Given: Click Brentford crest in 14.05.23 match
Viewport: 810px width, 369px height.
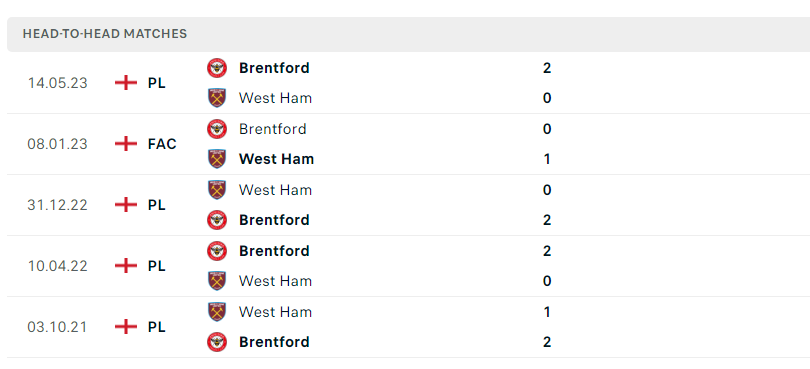Looking at the screenshot, I should [x=217, y=68].
